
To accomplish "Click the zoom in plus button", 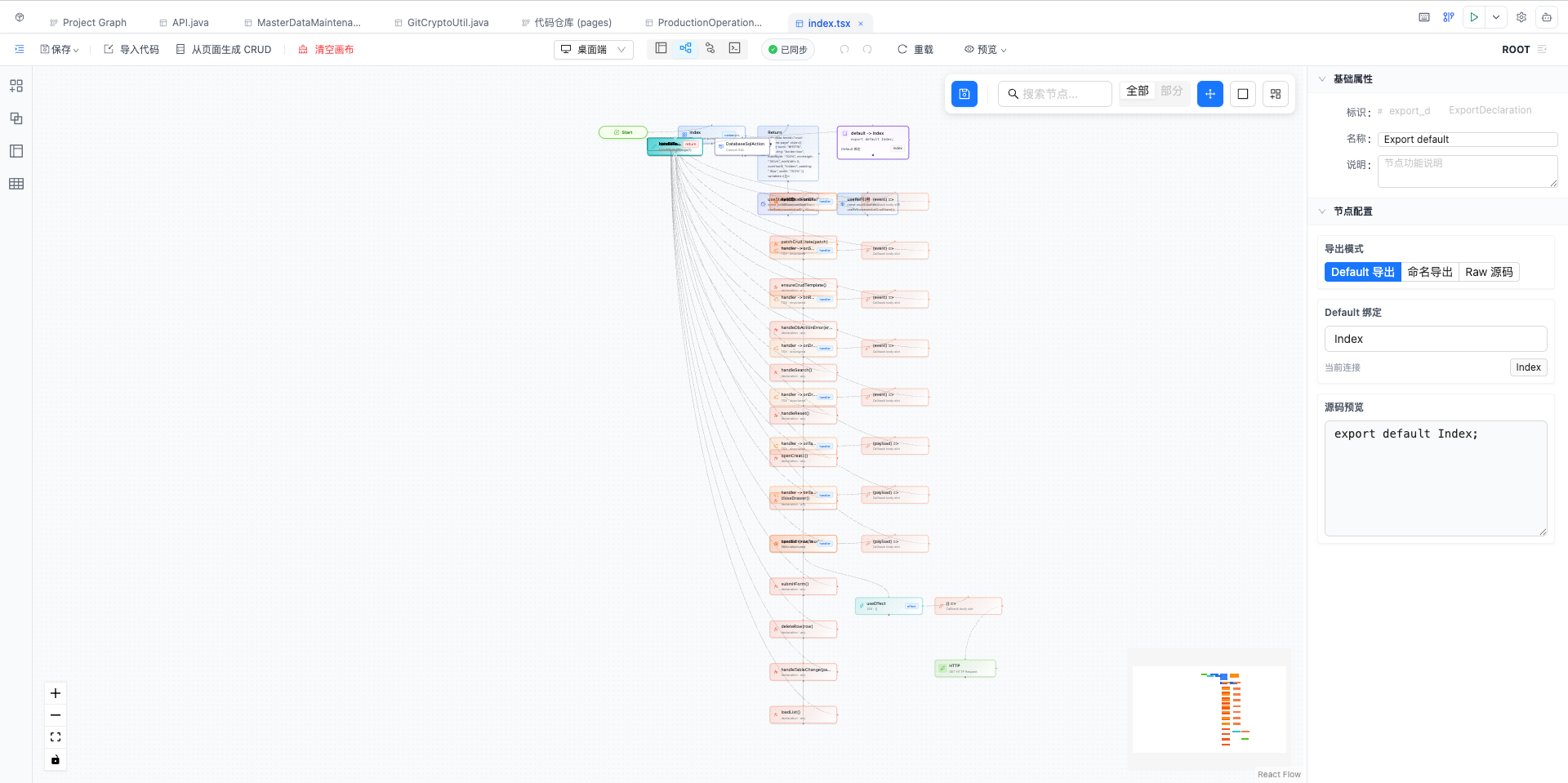I will coord(56,693).
